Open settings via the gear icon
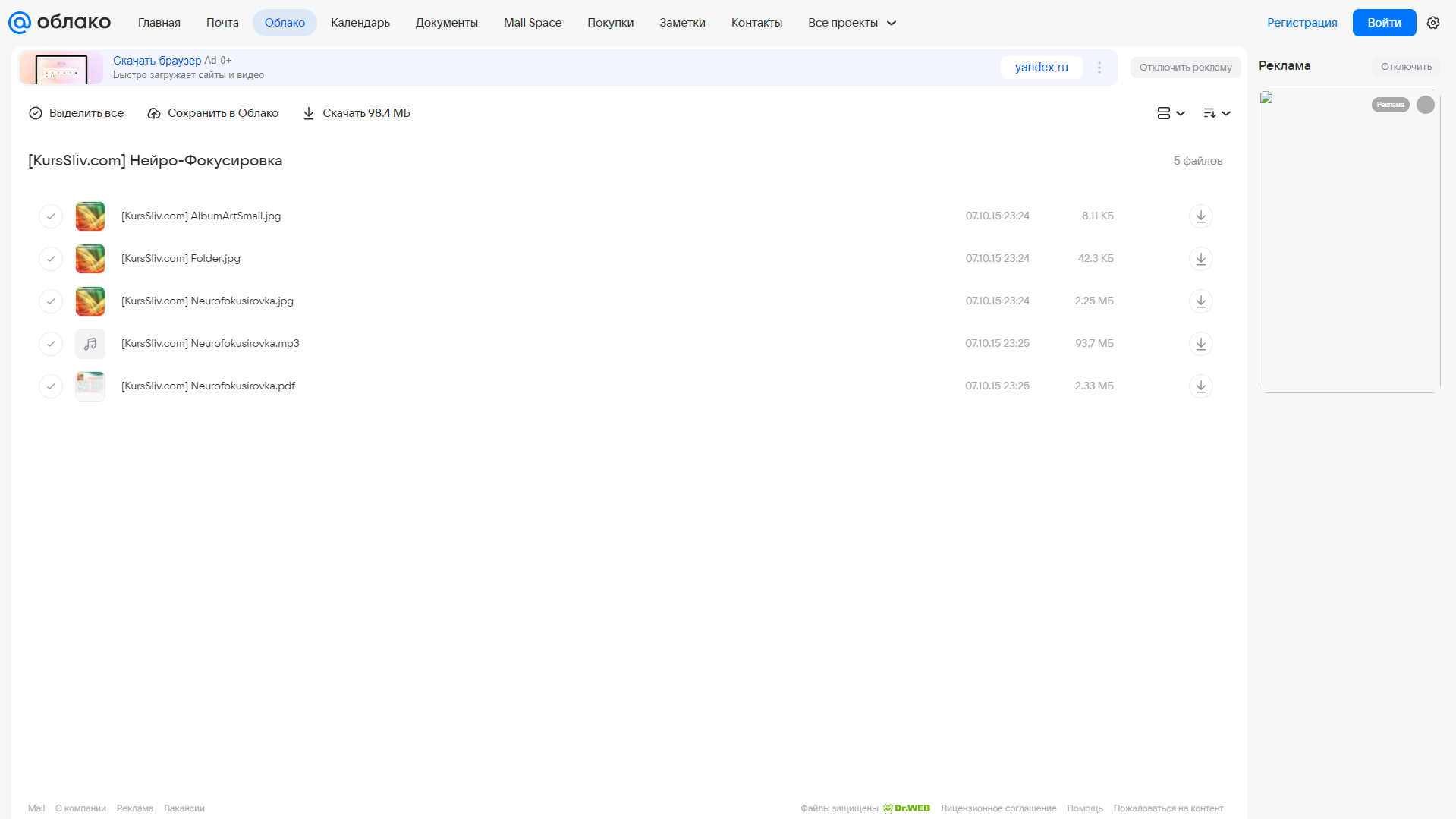 coord(1432,23)
